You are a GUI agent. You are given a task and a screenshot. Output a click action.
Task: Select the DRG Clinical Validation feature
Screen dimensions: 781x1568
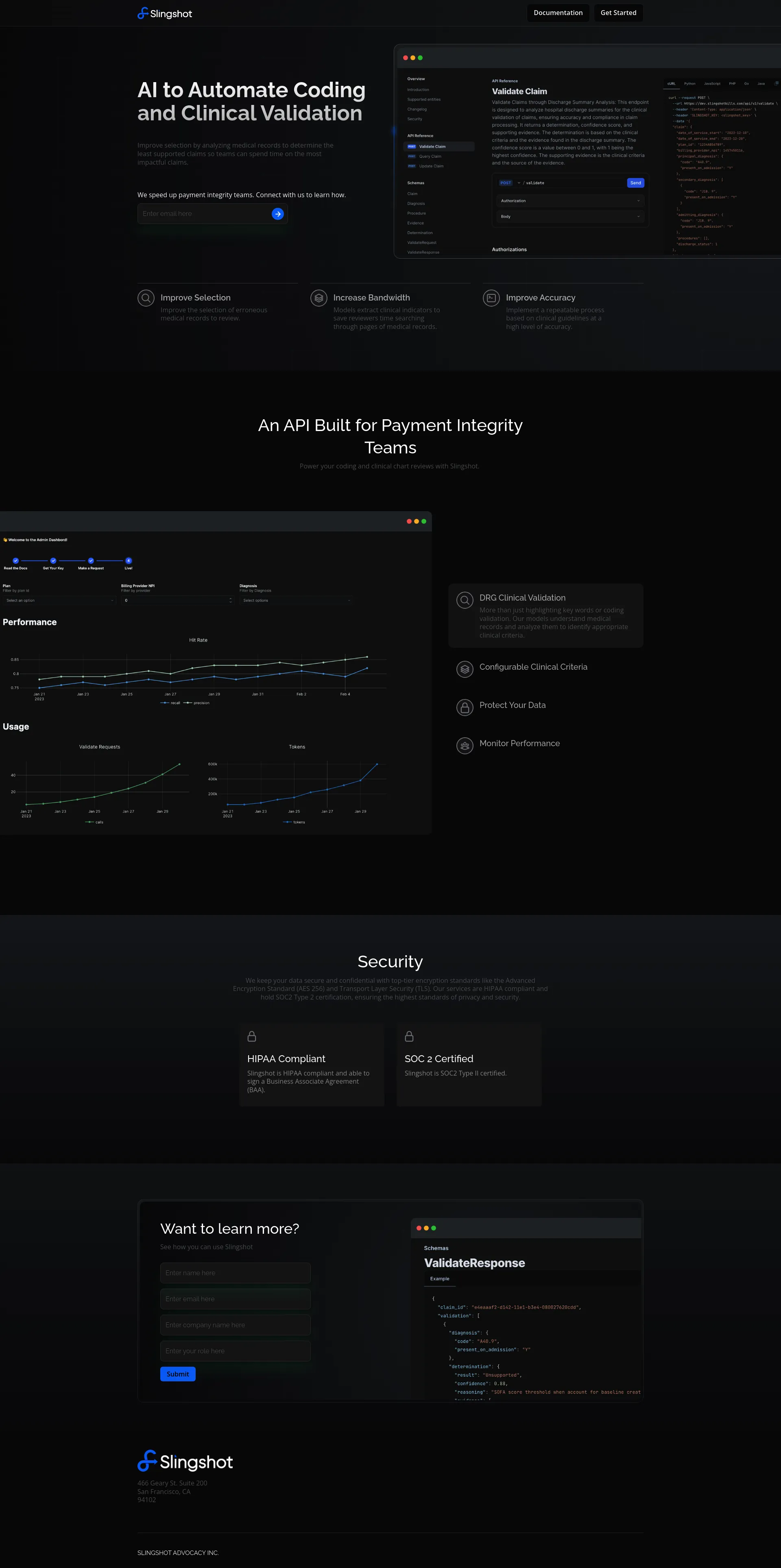pos(545,615)
